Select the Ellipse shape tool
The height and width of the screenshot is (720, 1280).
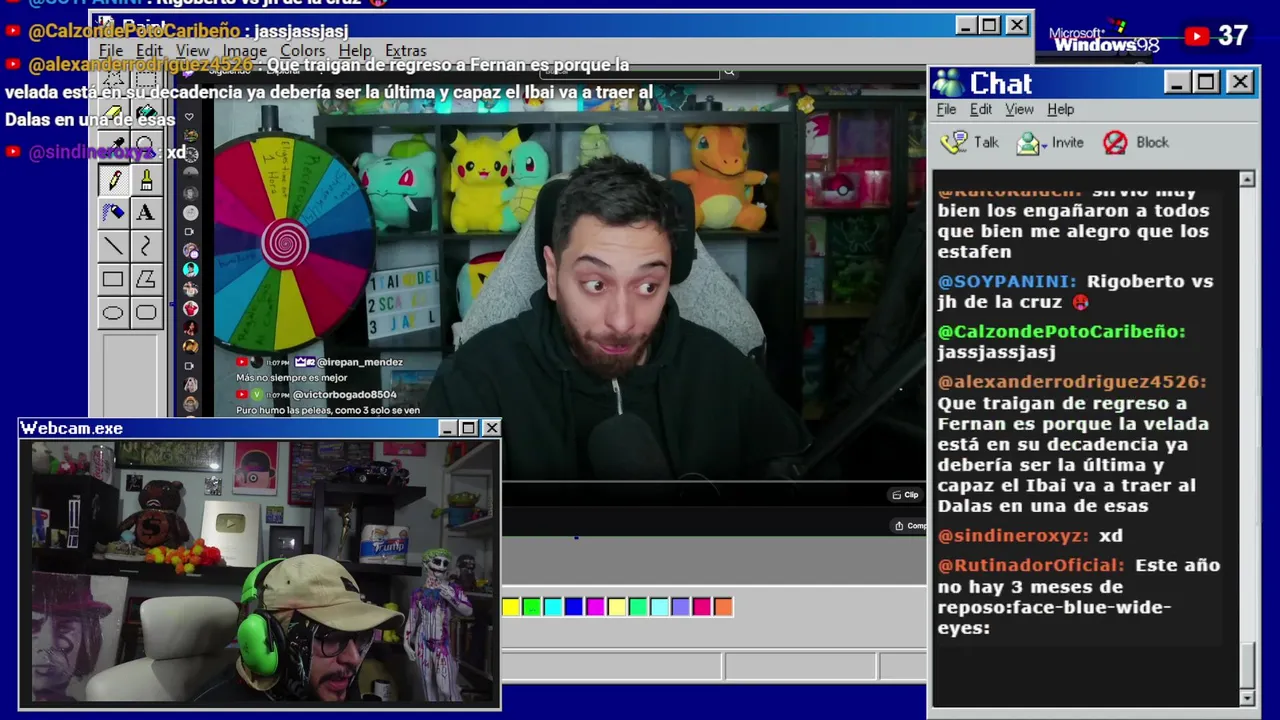(113, 313)
